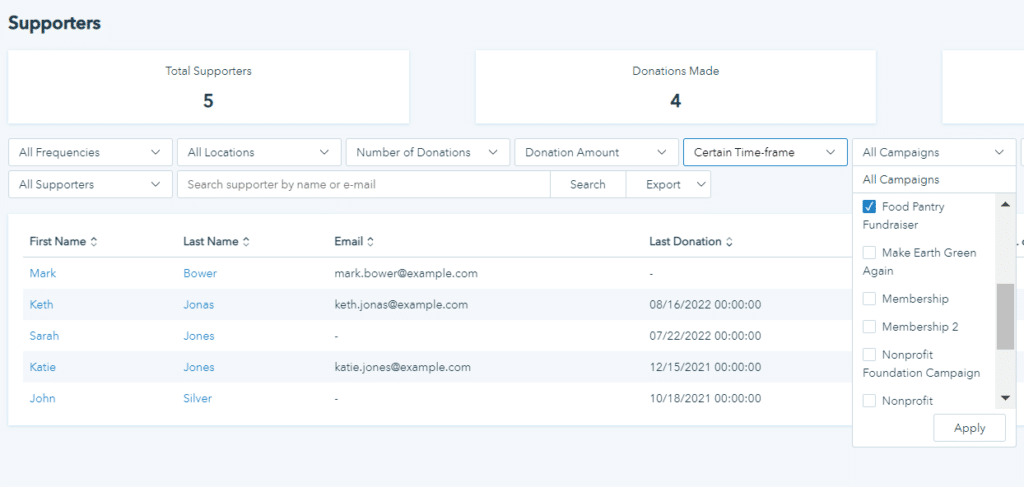Check last Nonprofit checkbox in list

click(x=869, y=401)
